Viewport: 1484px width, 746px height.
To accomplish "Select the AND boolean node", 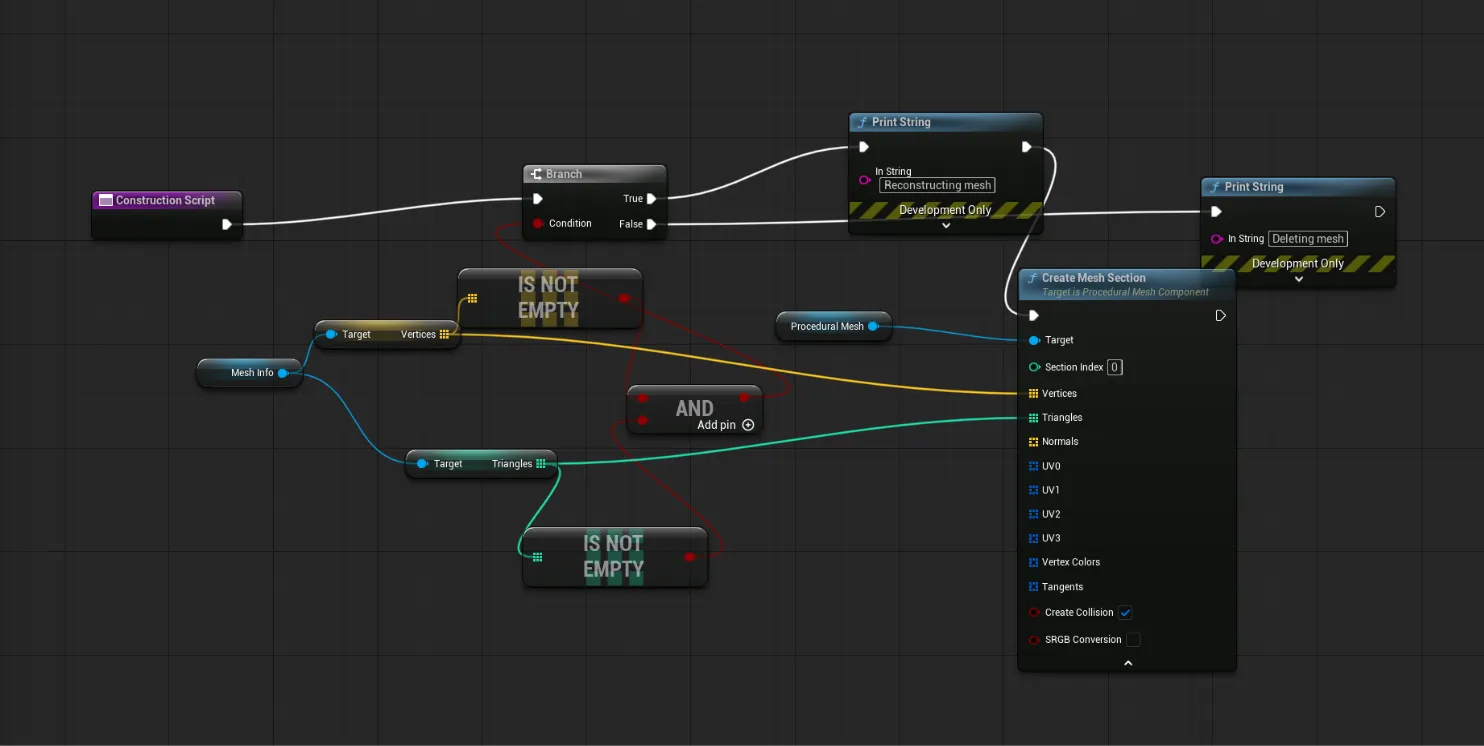I will (x=694, y=409).
